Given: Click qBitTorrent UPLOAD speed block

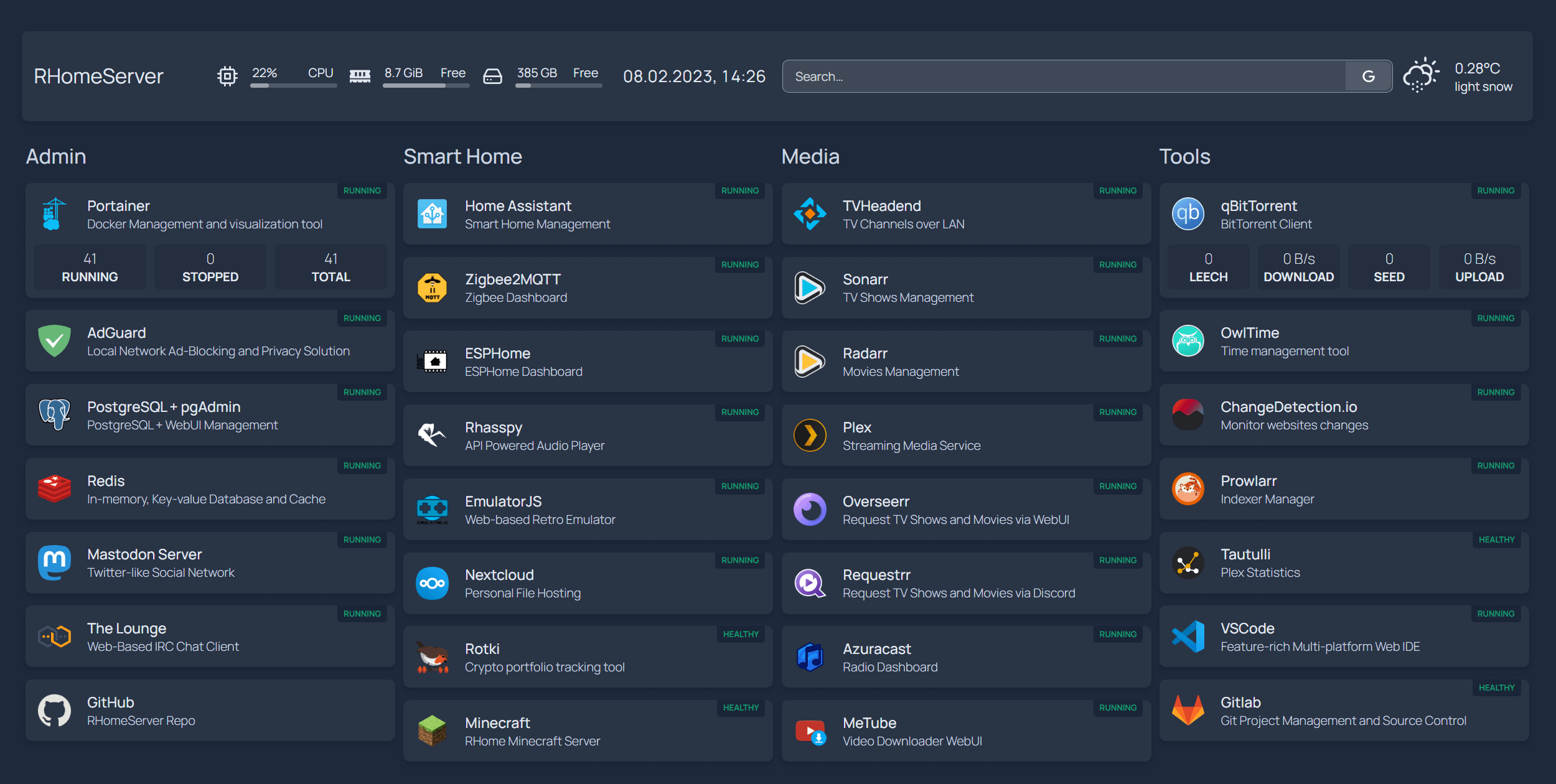Looking at the screenshot, I should point(1479,267).
